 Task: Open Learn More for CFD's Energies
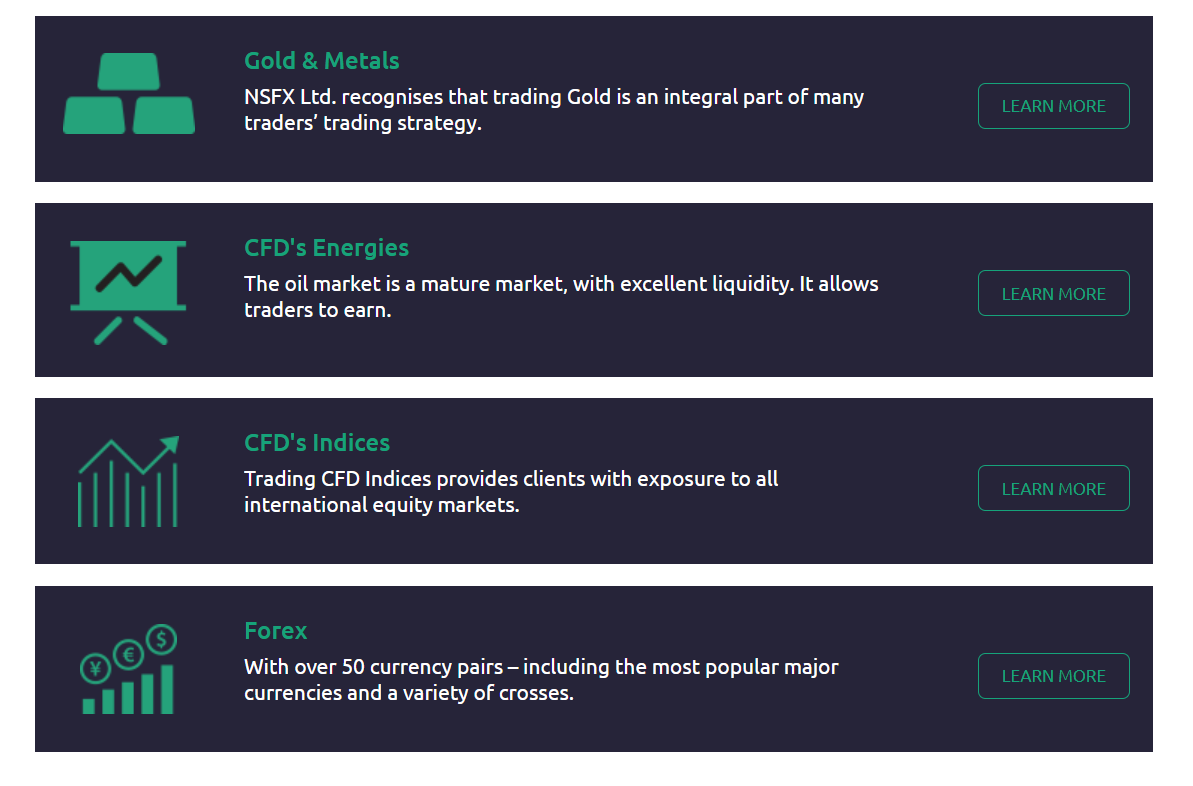[x=1054, y=293]
